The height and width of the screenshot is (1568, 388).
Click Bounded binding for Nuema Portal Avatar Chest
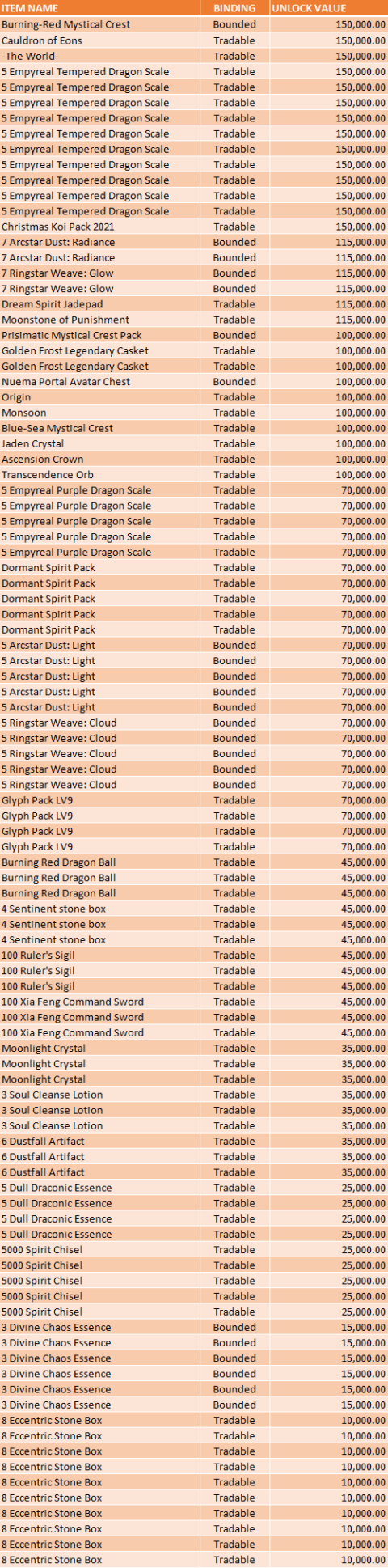(234, 382)
